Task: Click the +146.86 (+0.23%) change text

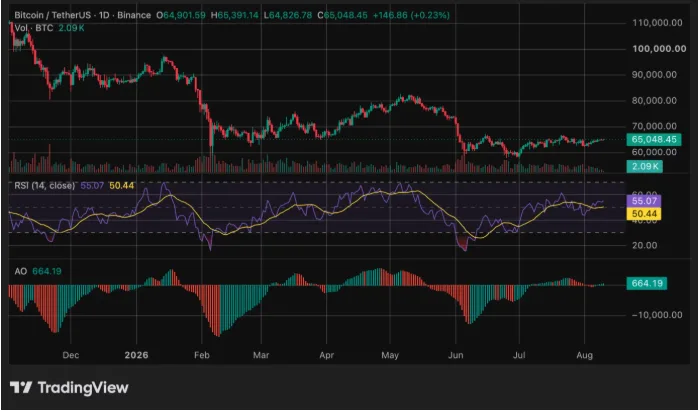Action: coord(411,15)
